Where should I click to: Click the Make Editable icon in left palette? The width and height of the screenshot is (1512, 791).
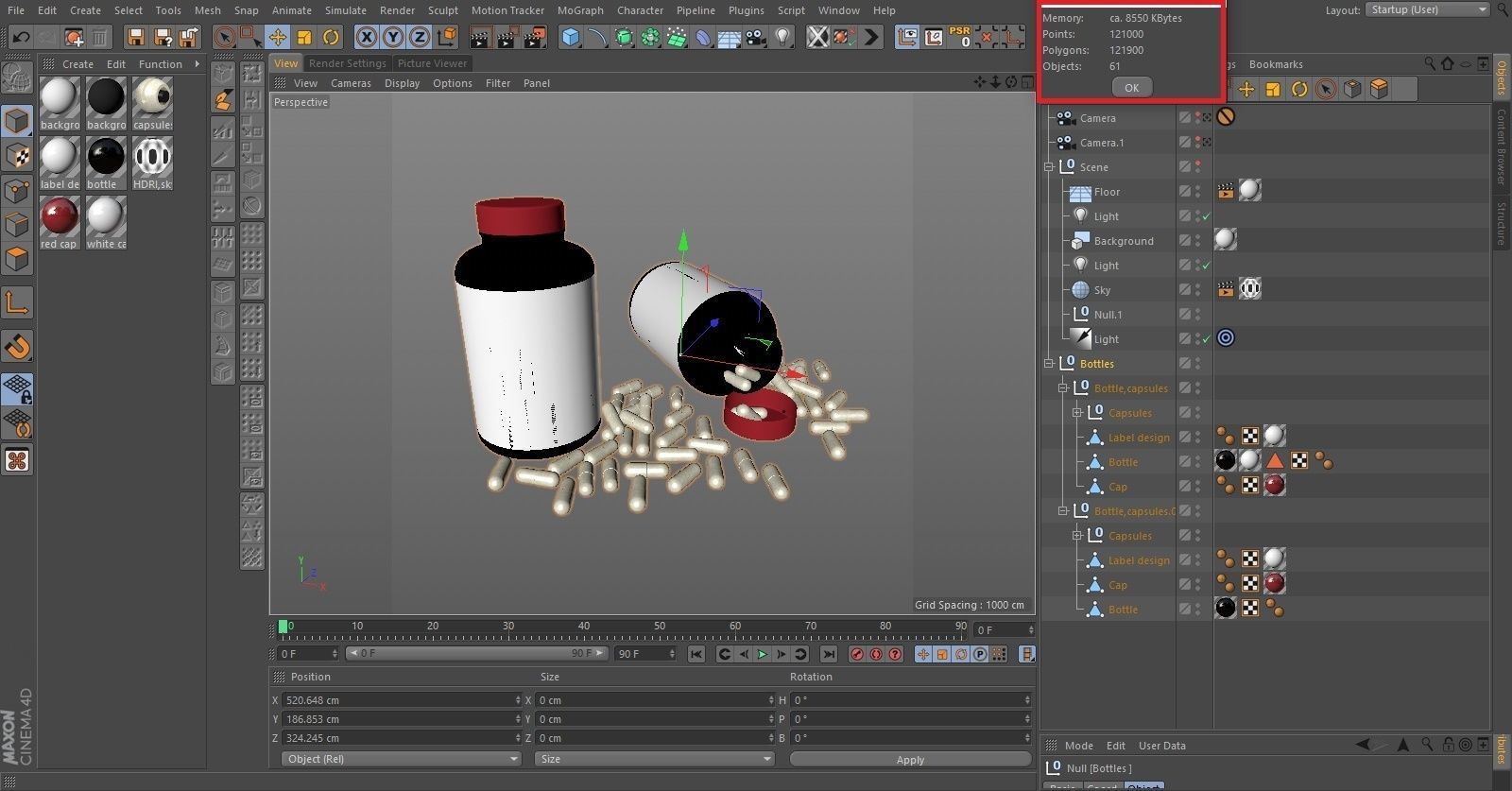(17, 79)
